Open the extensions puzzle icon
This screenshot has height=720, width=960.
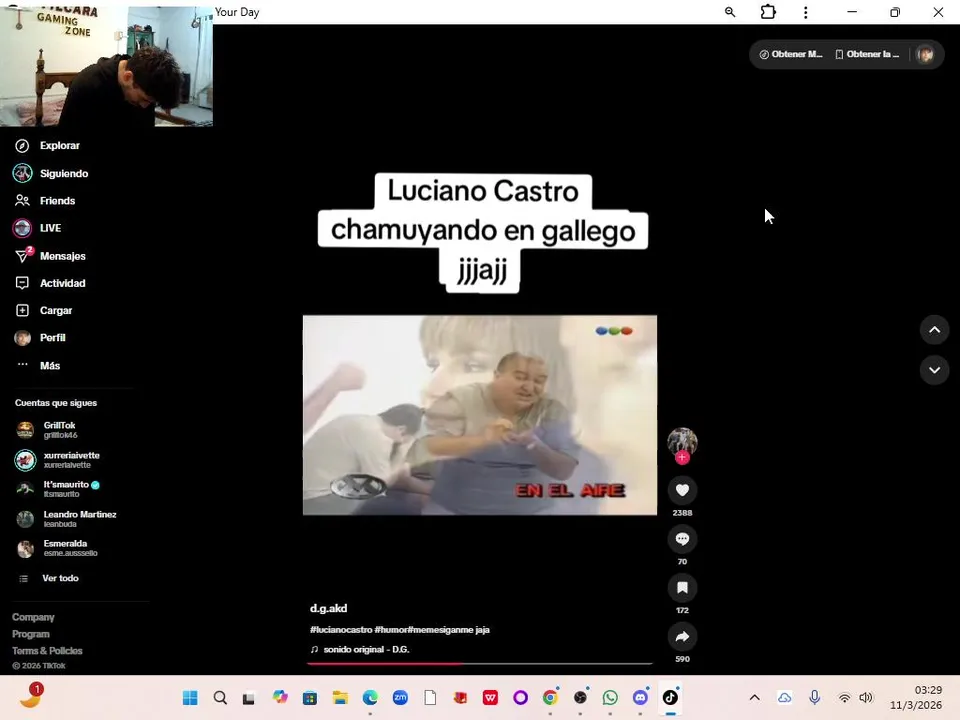pyautogui.click(x=768, y=12)
